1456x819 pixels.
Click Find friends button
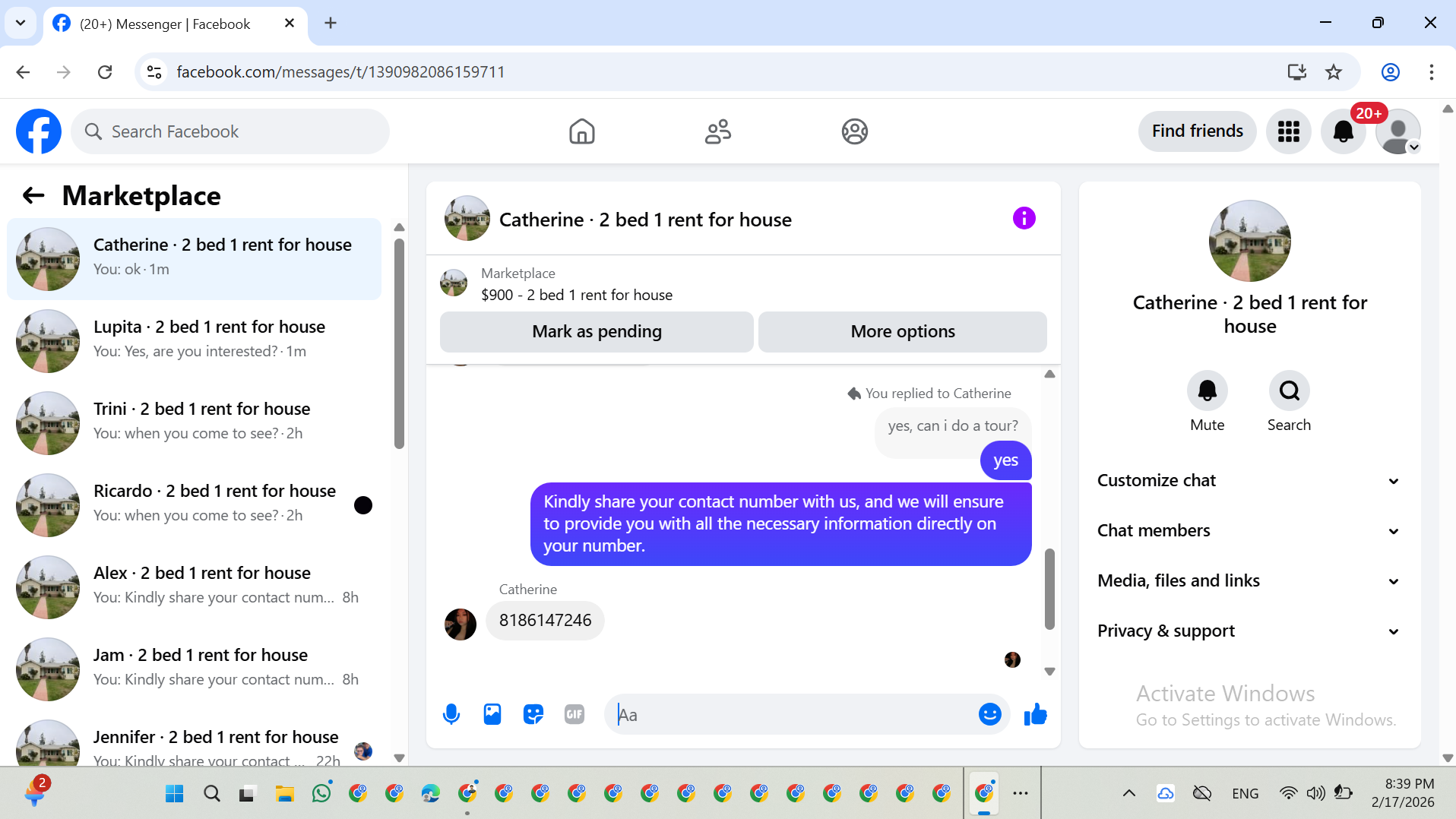(1198, 131)
